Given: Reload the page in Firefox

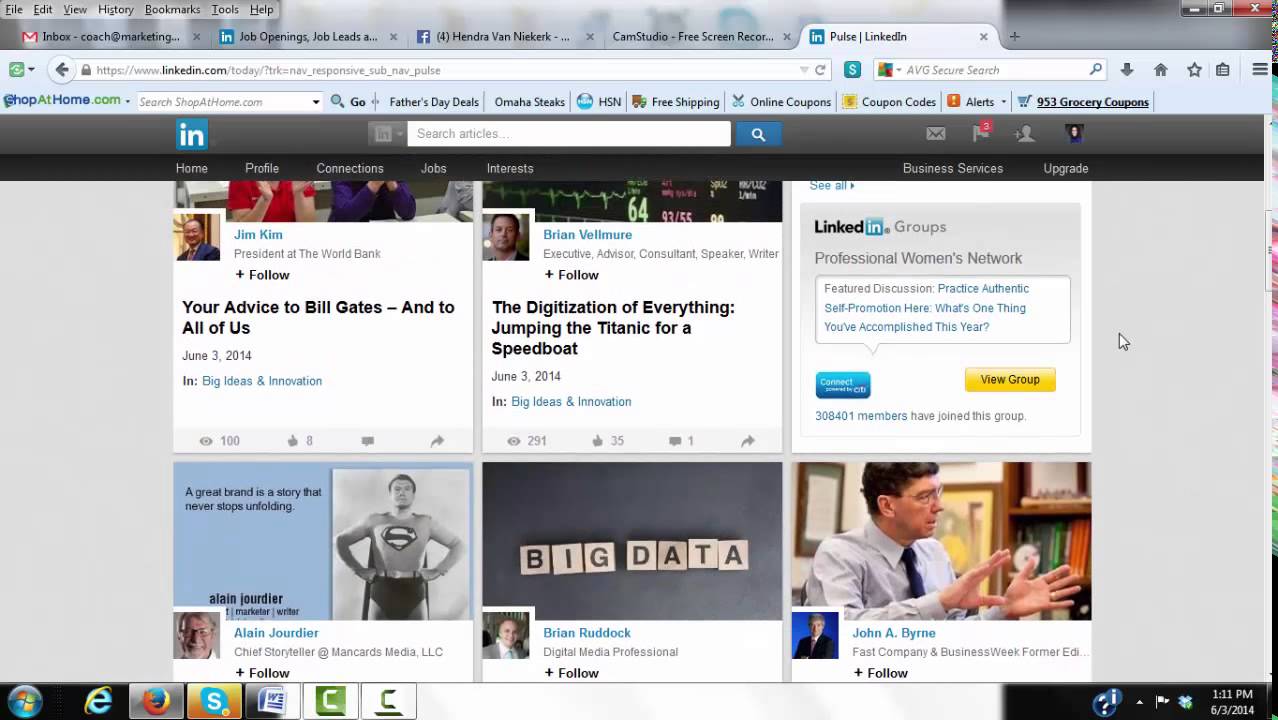Looking at the screenshot, I should tap(820, 70).
